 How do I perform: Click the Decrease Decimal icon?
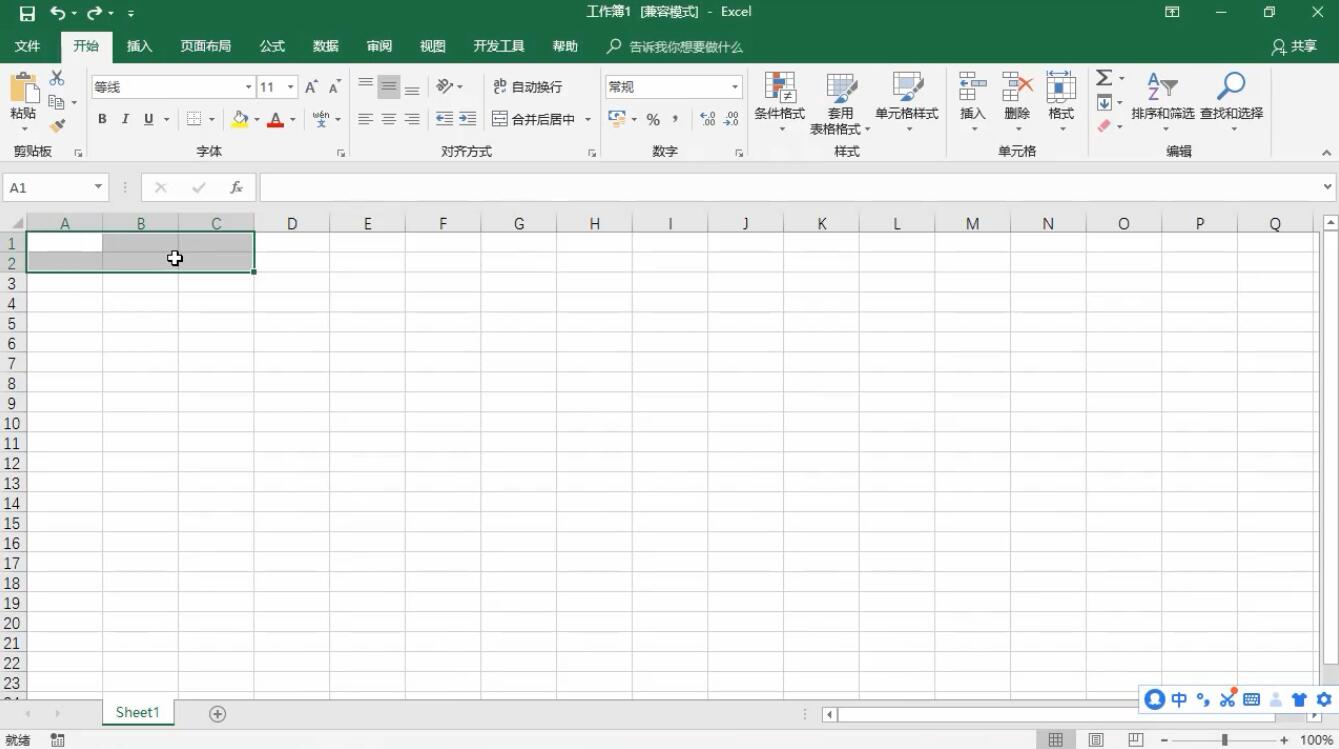coord(731,119)
